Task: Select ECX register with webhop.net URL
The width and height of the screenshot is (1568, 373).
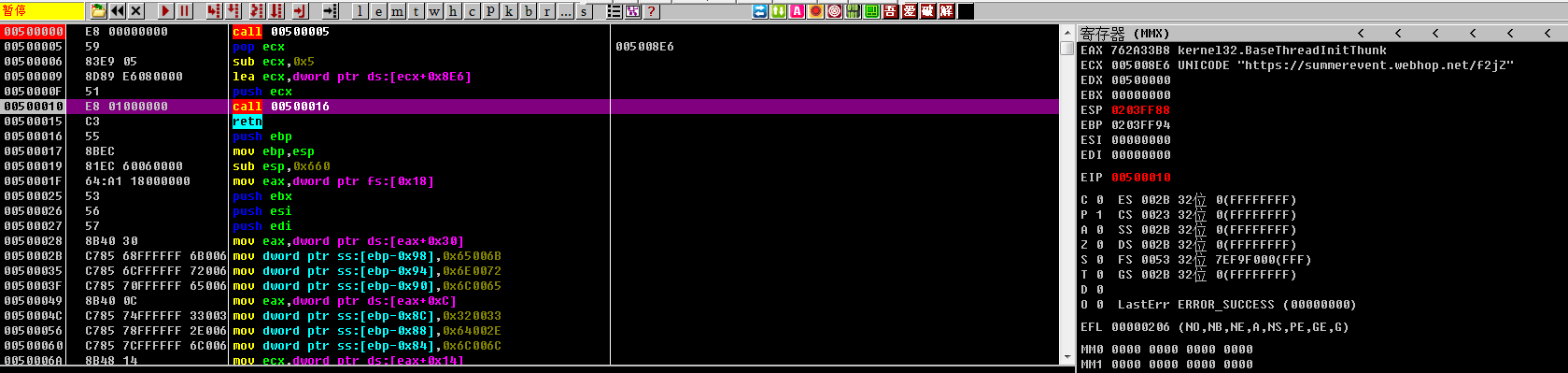Action: point(1297,65)
